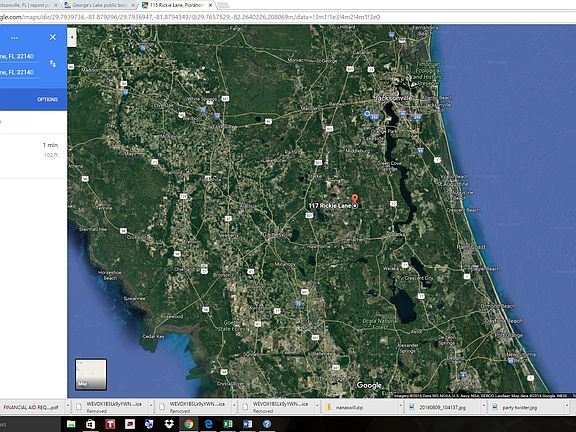
Task: Open the three-dots travel mode menu
Action: [14, 38]
